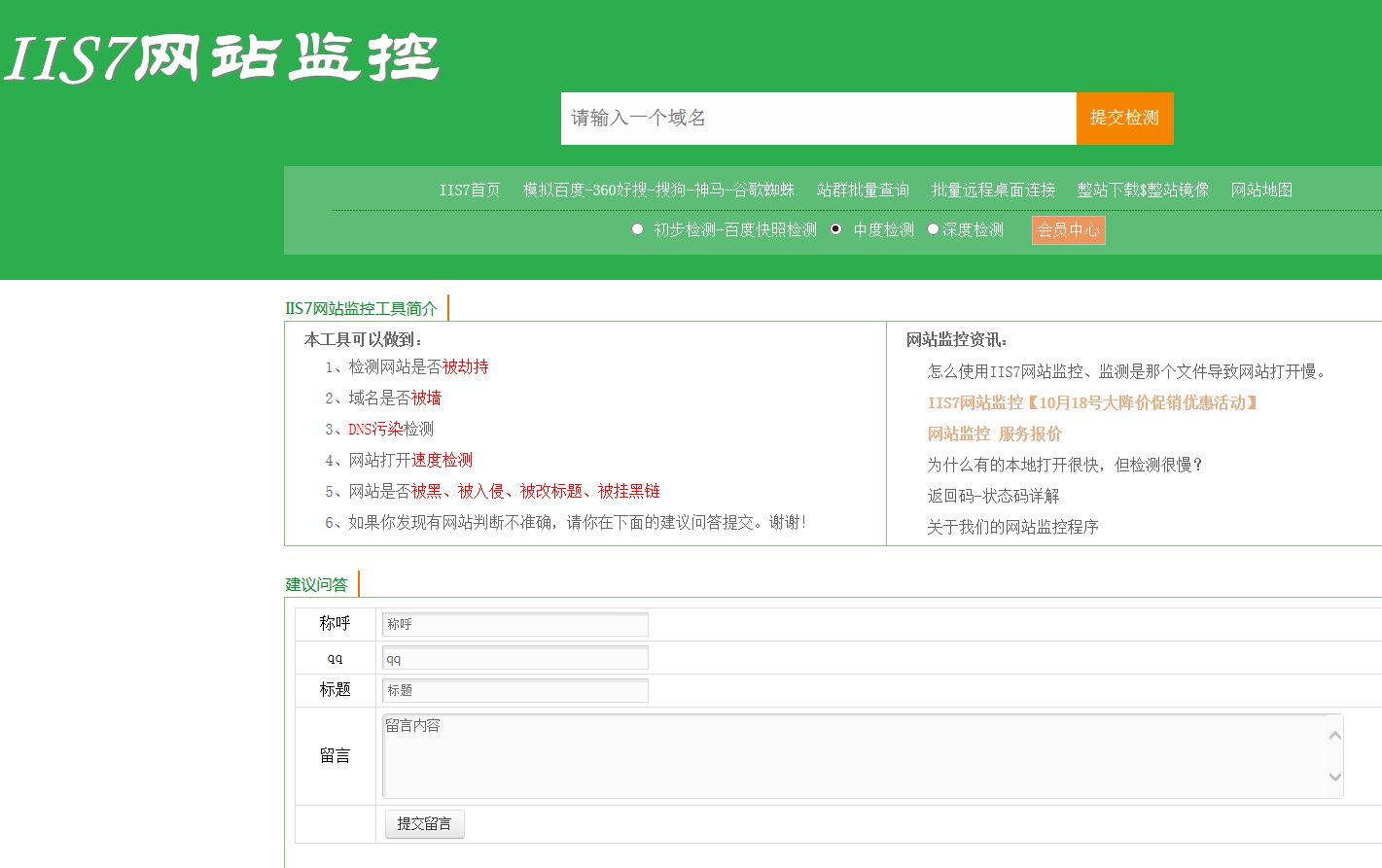Go to 站群批量查询

click(863, 190)
